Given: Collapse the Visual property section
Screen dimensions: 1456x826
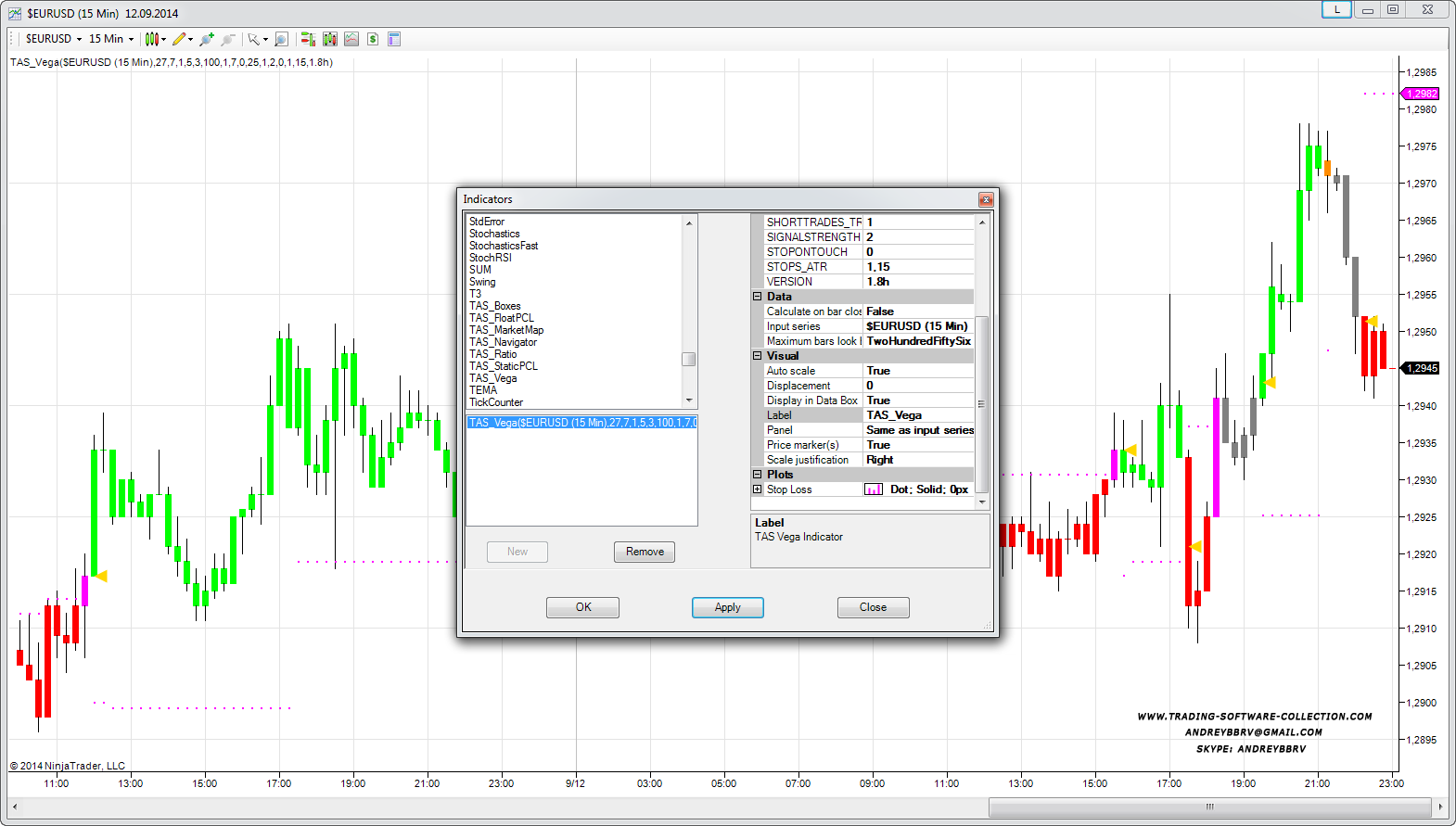Looking at the screenshot, I should coord(757,356).
